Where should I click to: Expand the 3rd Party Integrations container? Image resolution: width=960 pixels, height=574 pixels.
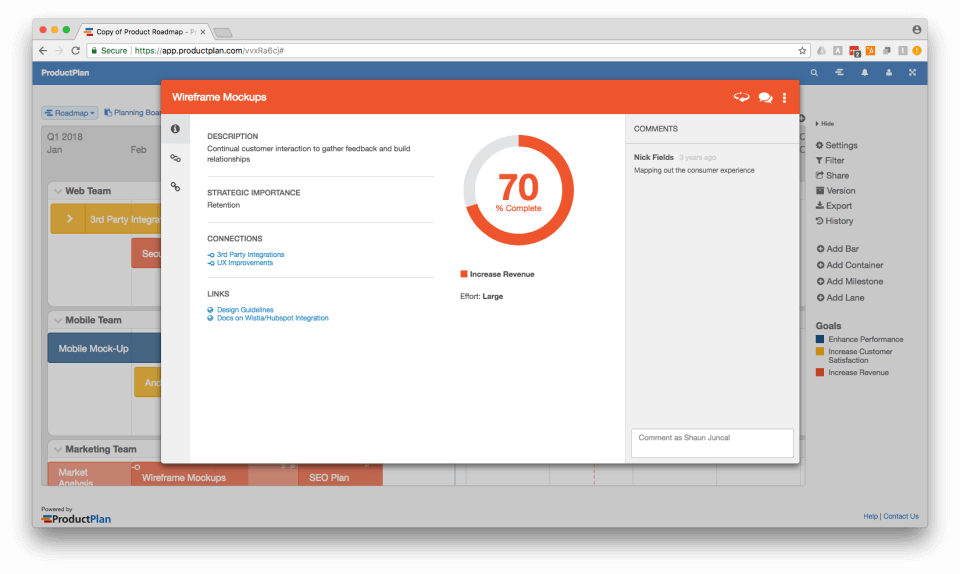(69, 219)
